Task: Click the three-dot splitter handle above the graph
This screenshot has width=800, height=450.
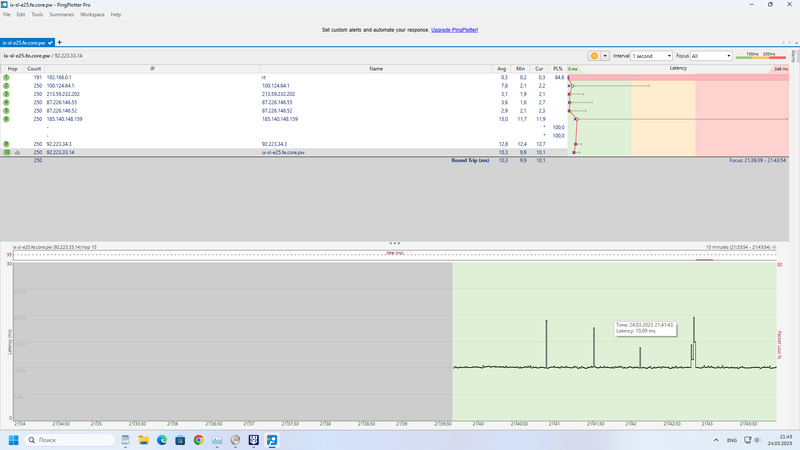Action: 394,243
